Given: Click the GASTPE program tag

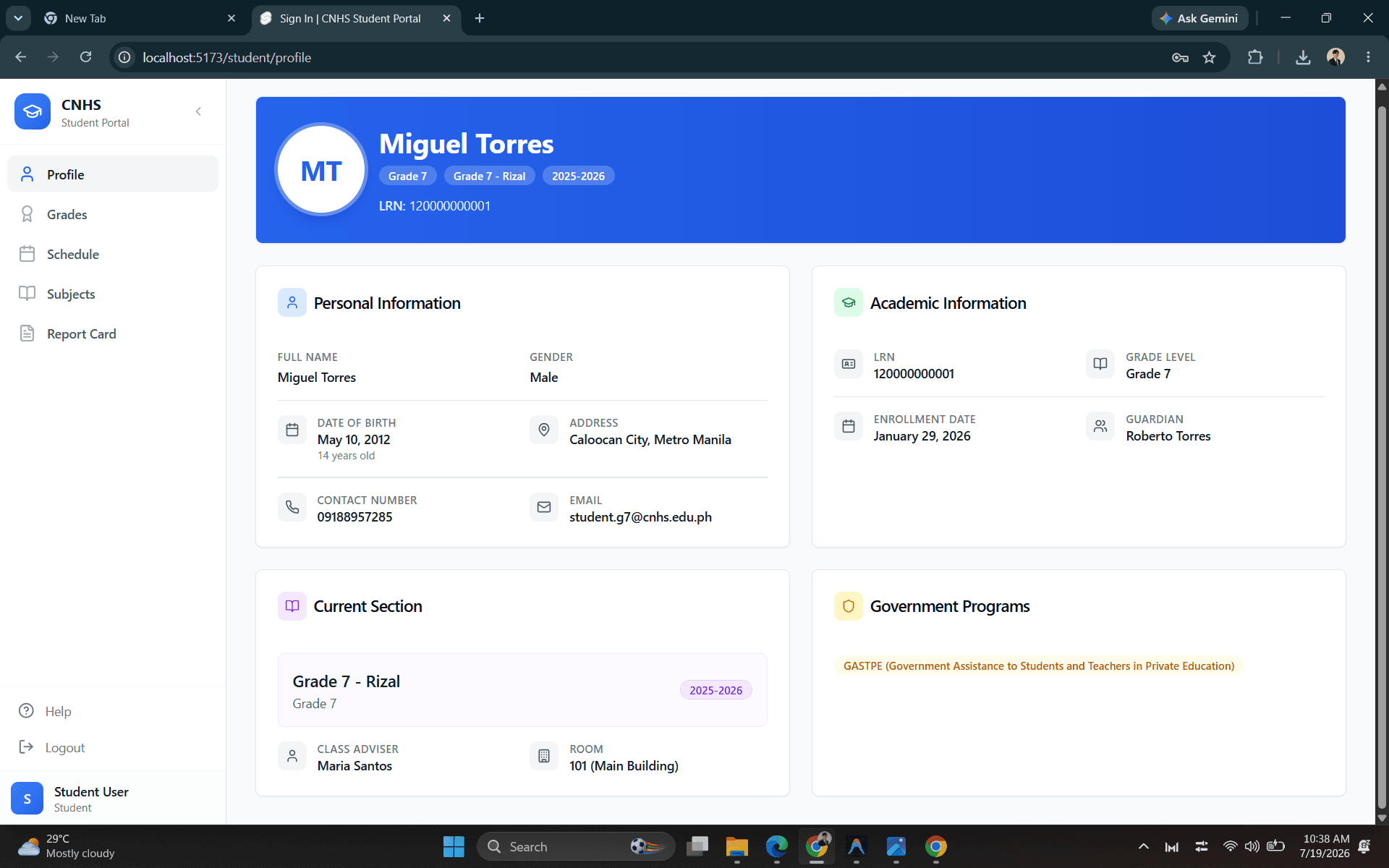Looking at the screenshot, I should point(1039,665).
